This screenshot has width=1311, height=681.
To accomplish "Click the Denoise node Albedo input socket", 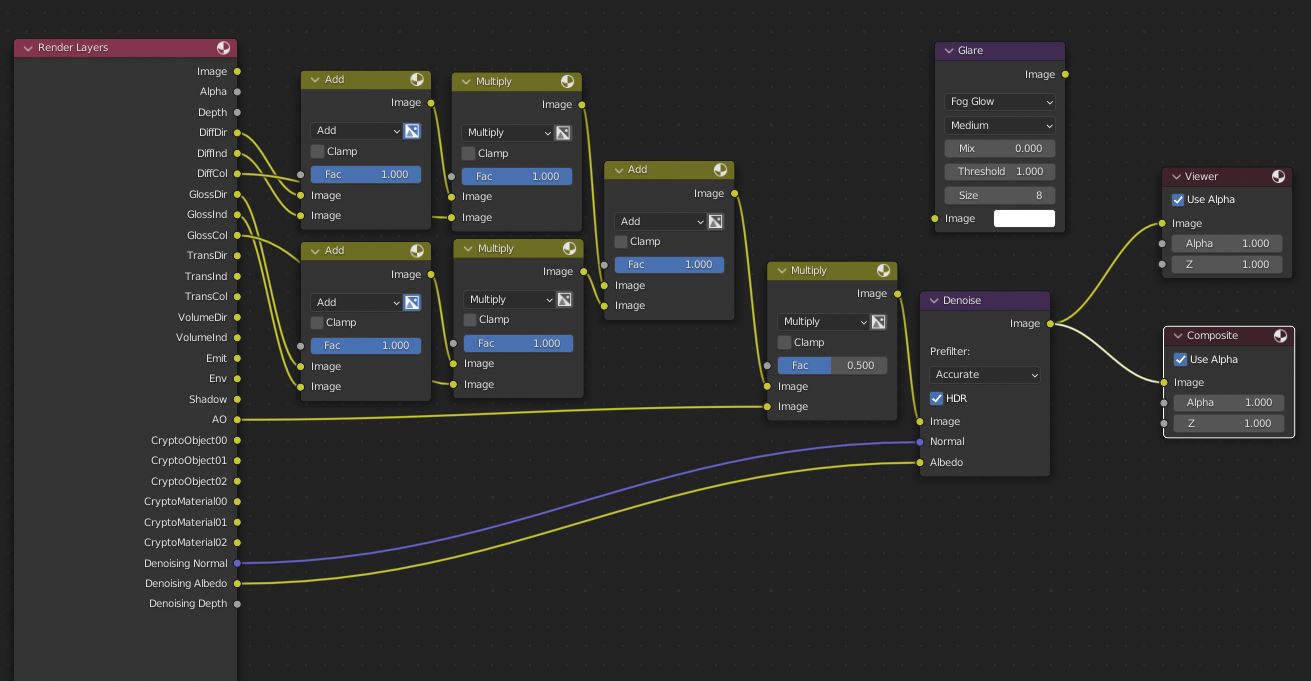I will click(x=920, y=462).
